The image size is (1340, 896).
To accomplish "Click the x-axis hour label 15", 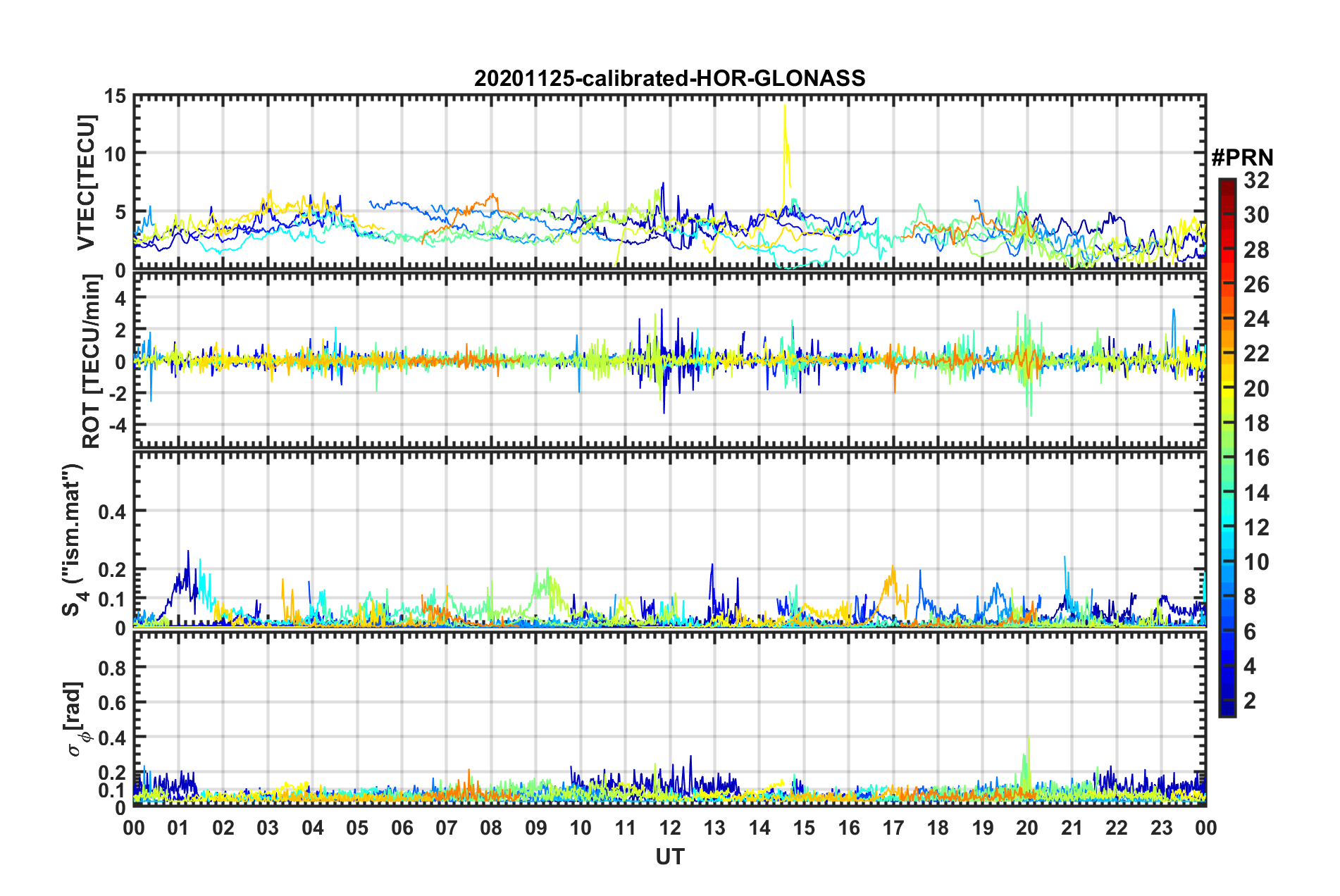I will 804,828.
